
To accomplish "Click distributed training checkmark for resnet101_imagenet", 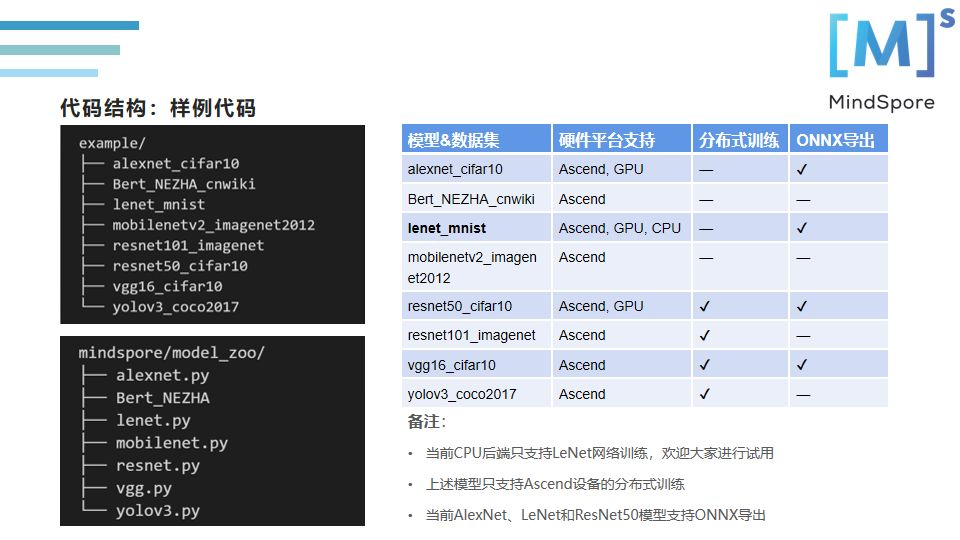I will point(705,336).
